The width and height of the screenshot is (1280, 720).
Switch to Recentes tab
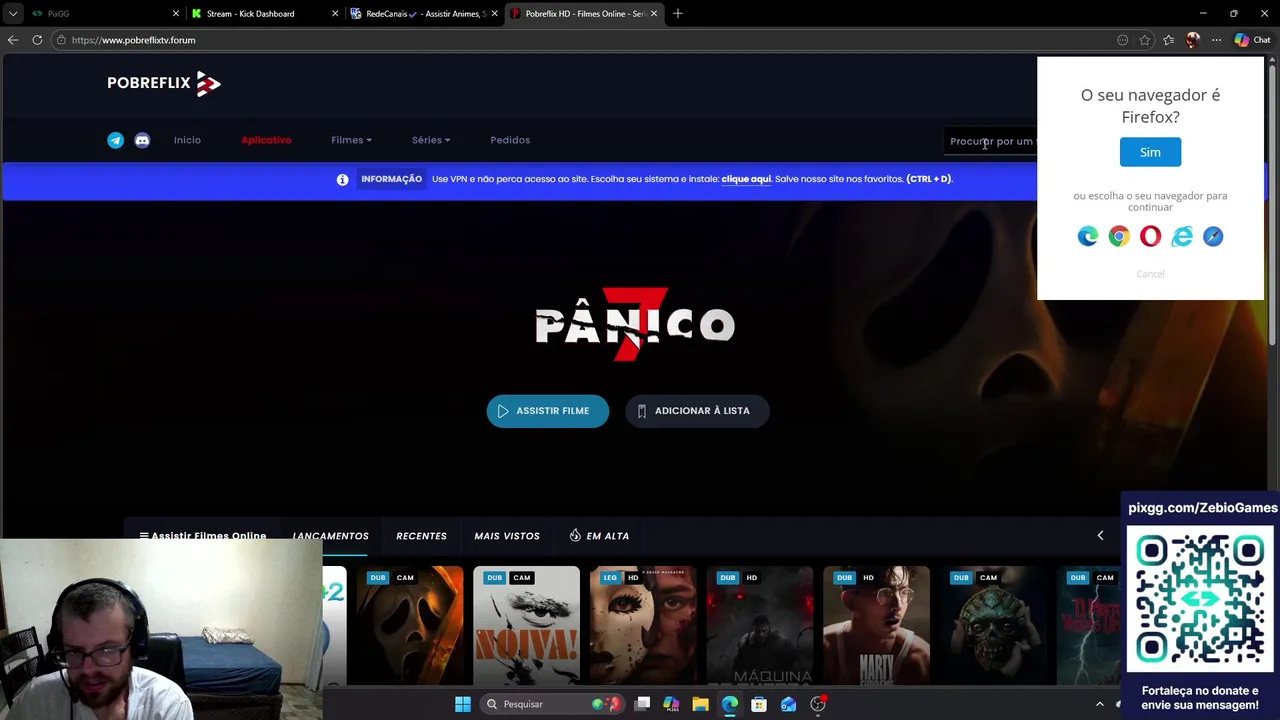tap(421, 536)
